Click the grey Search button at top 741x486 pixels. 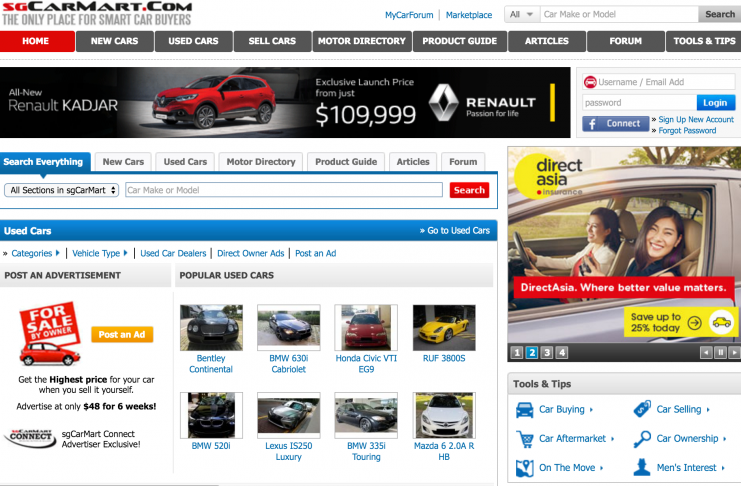coord(720,15)
